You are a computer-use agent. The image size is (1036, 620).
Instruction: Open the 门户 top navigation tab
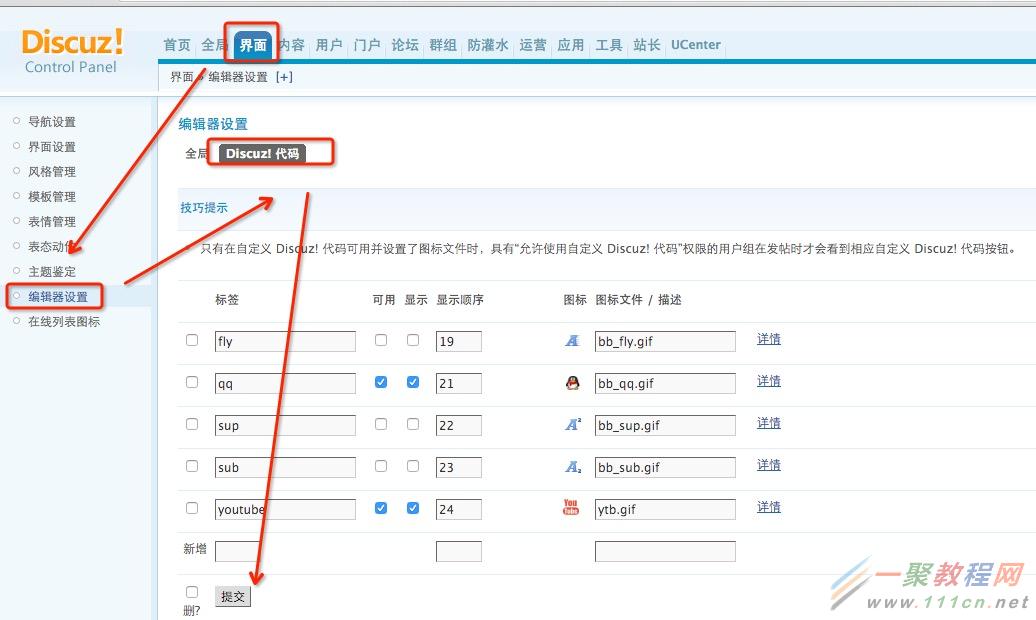pos(367,45)
